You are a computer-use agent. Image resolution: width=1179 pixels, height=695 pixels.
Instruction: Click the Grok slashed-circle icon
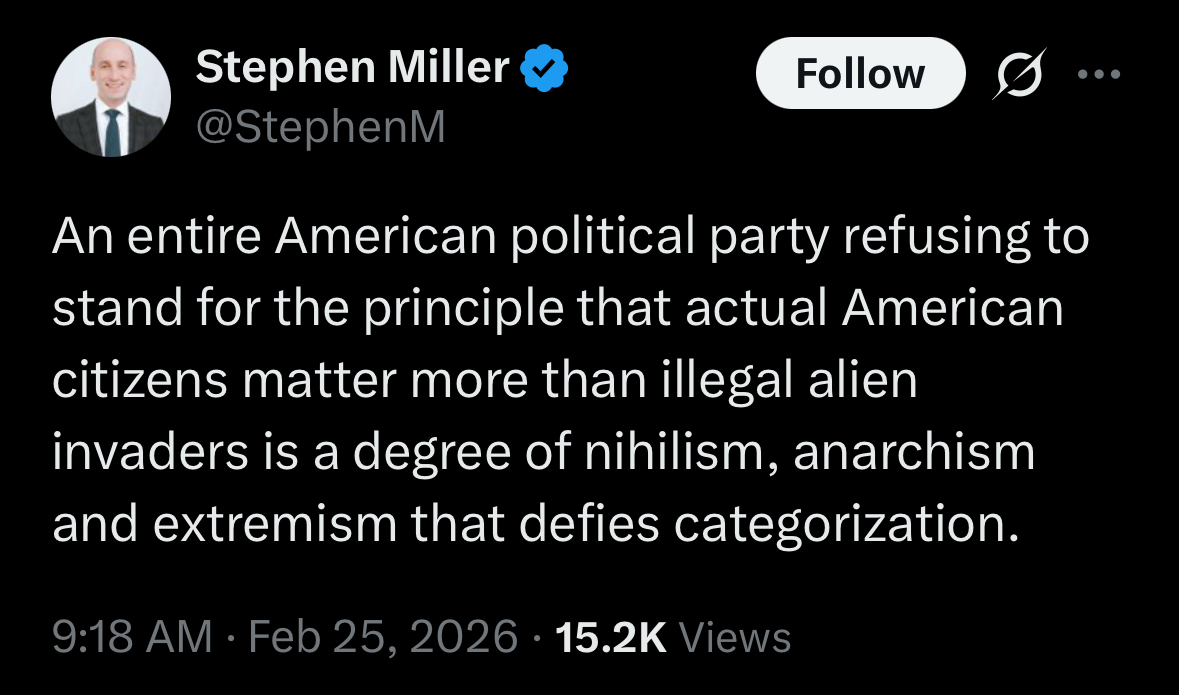coord(1018,75)
